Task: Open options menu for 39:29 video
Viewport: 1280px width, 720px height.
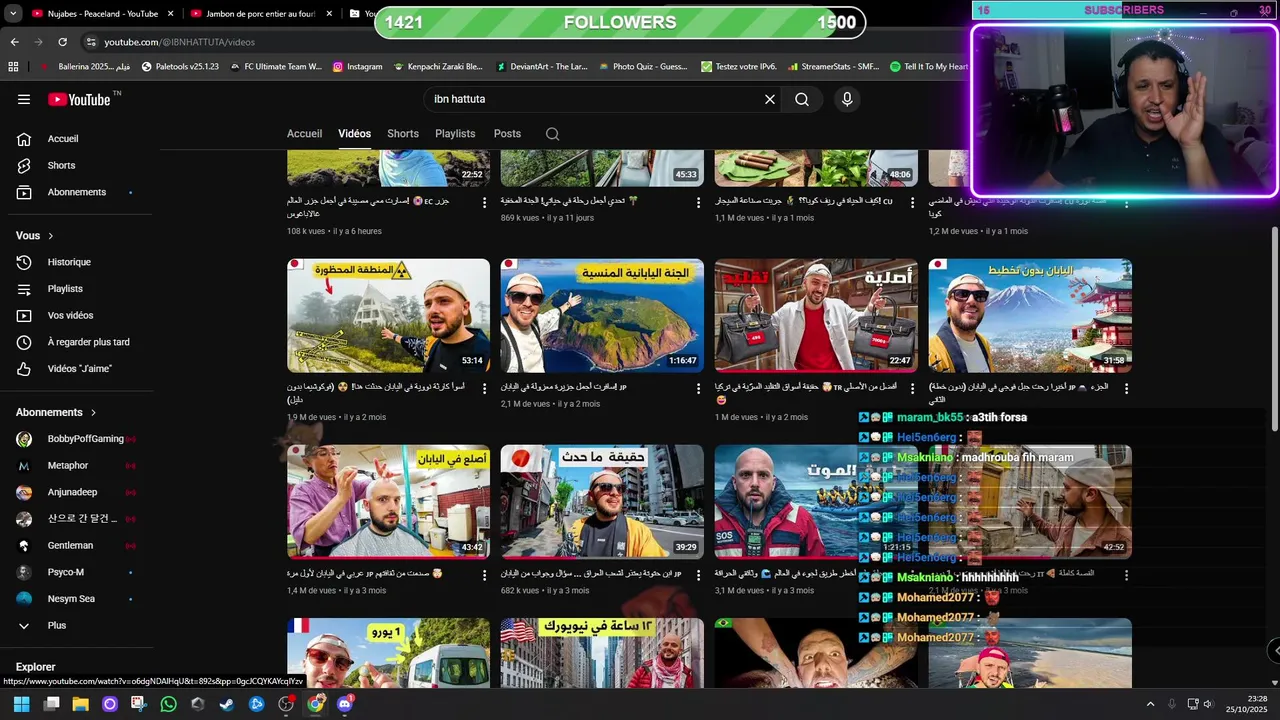Action: 699,576
